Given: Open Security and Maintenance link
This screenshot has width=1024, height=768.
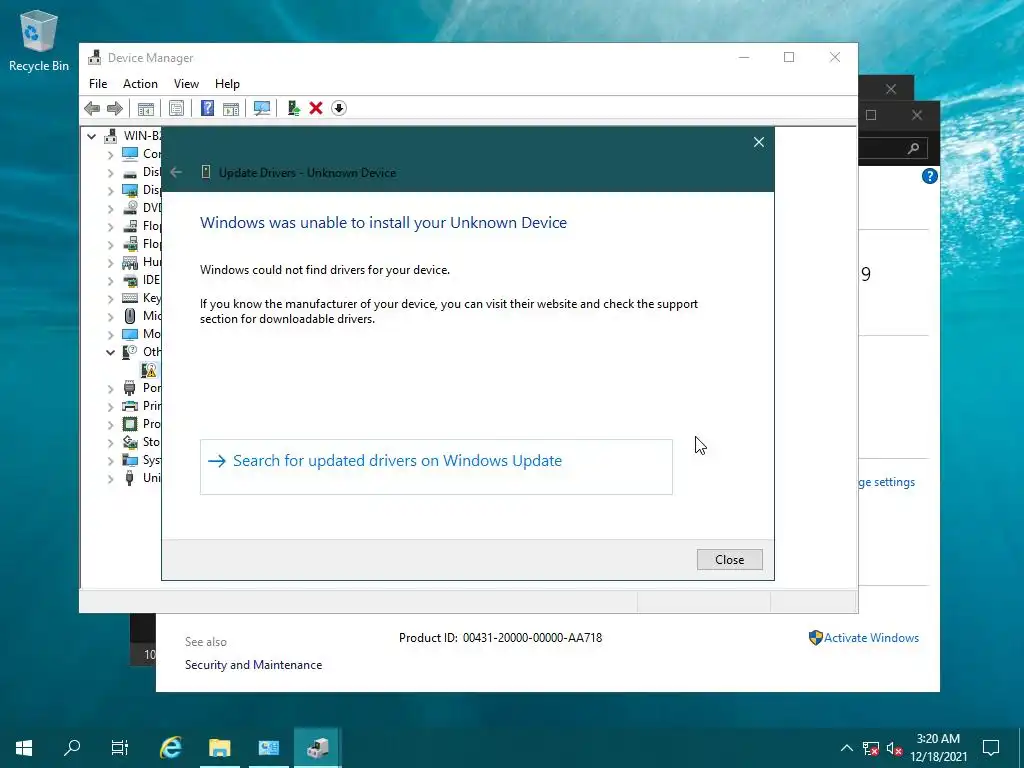Looking at the screenshot, I should click(253, 665).
